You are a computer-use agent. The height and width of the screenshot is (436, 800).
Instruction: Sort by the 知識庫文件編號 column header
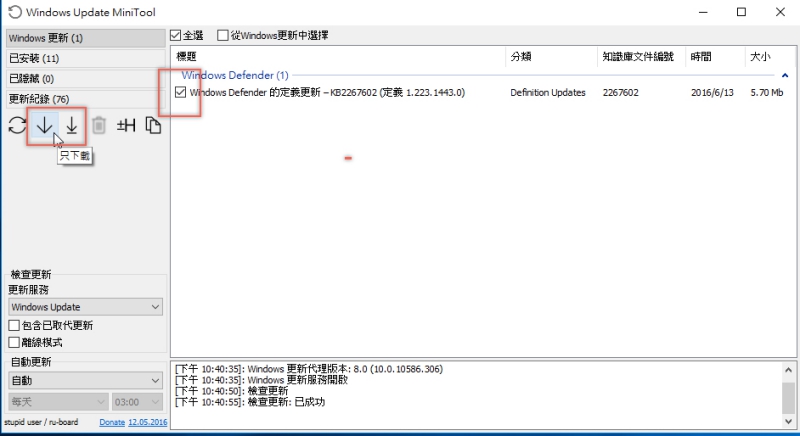(x=641, y=57)
